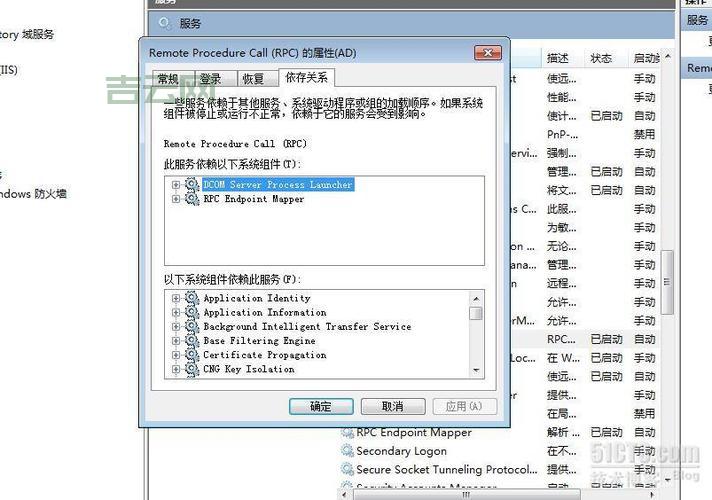Click gear icon beside CNG Key Isolation
712x500 pixels.
192,369
